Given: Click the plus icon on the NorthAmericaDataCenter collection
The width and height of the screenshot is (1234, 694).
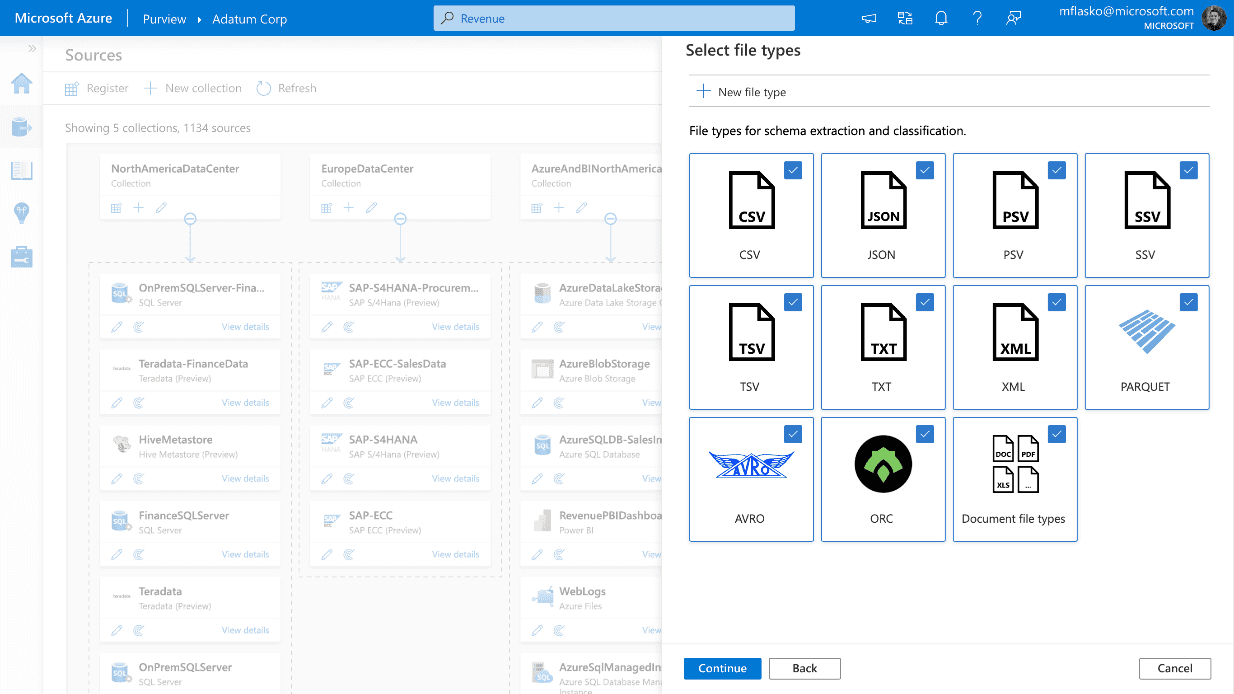Looking at the screenshot, I should pyautogui.click(x=139, y=208).
